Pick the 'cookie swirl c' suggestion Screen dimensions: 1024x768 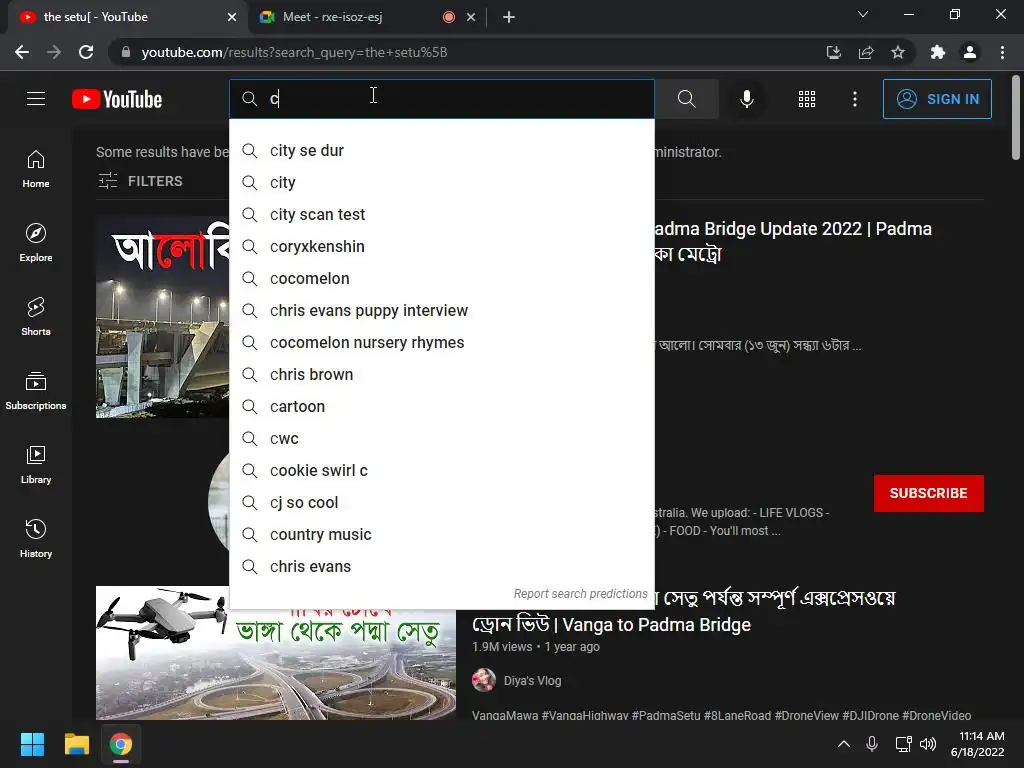coord(441,470)
